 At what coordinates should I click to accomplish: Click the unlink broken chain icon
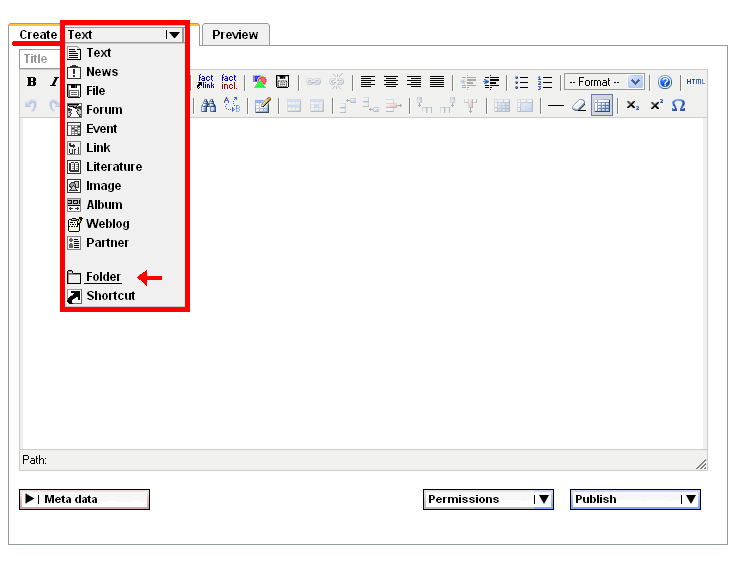click(337, 82)
